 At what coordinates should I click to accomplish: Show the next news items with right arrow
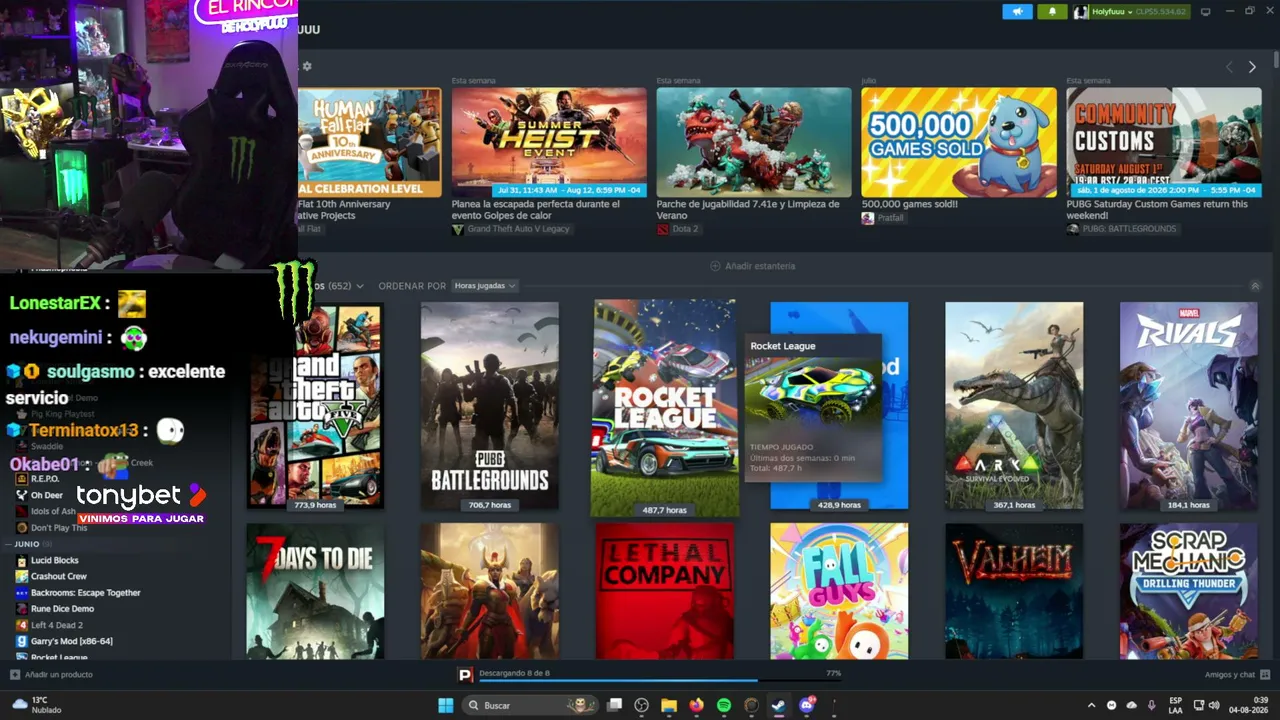coord(1252,67)
